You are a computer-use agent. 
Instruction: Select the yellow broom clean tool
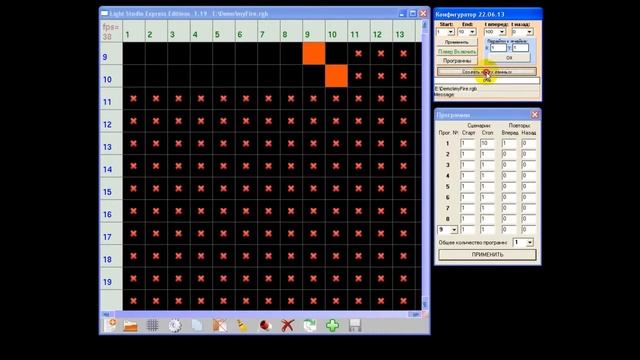coord(242,325)
